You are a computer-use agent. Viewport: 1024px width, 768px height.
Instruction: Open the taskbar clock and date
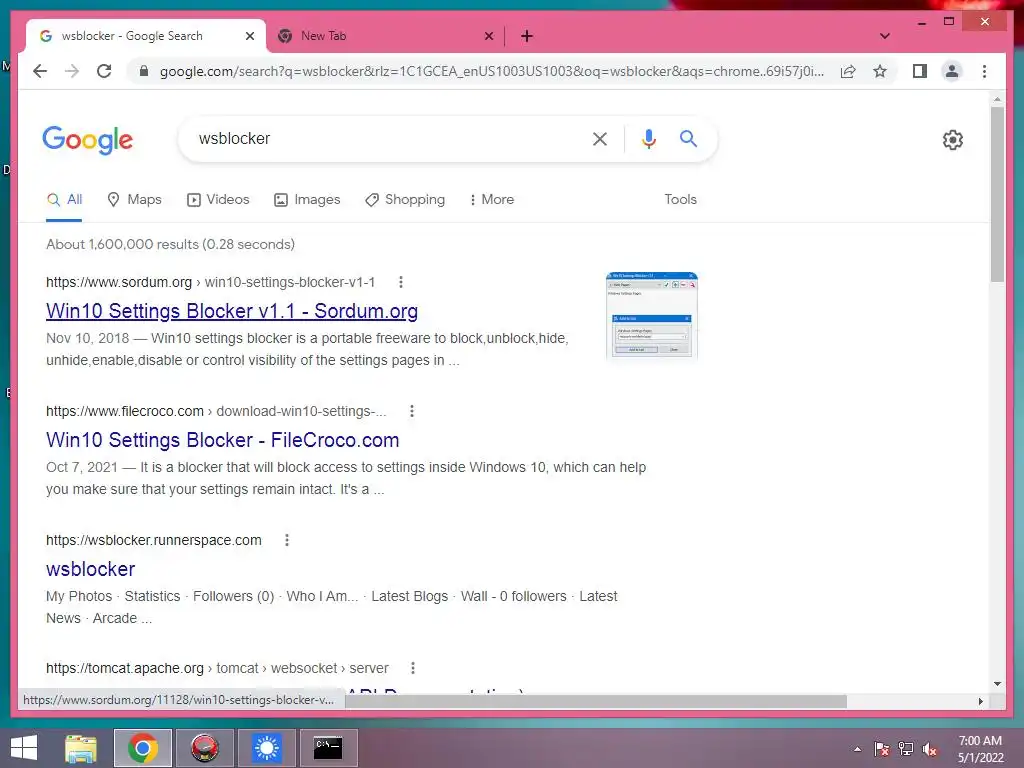pyautogui.click(x=980, y=749)
